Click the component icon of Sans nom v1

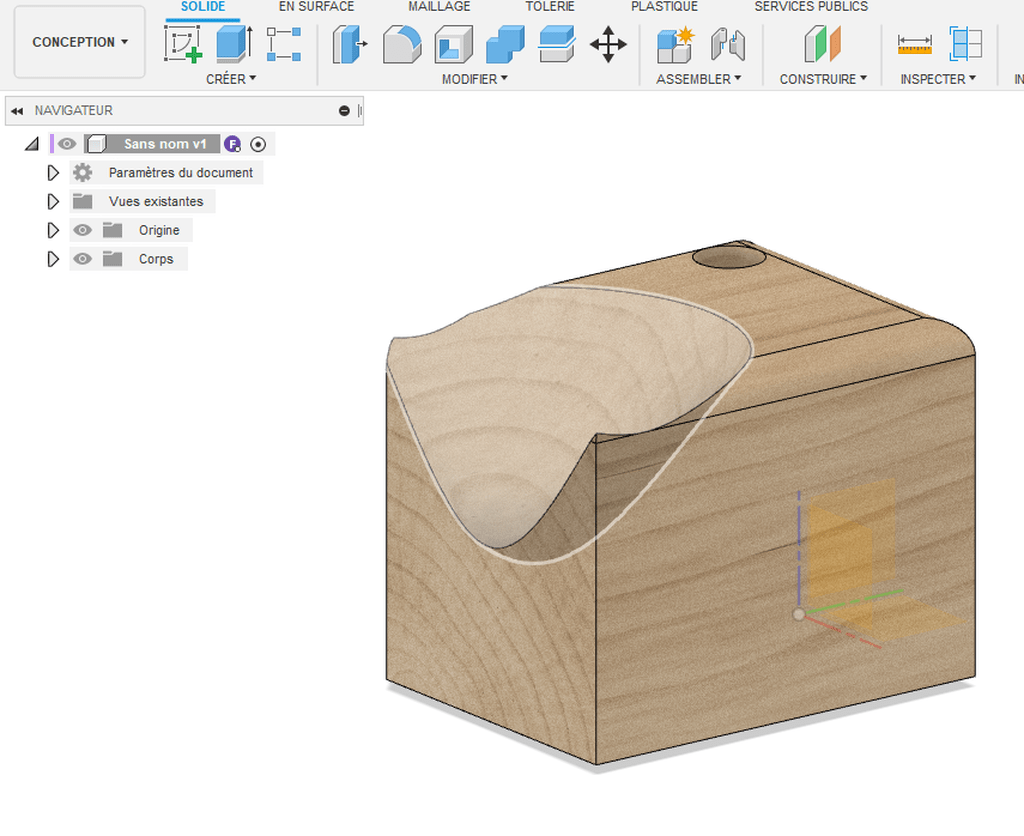(96, 144)
